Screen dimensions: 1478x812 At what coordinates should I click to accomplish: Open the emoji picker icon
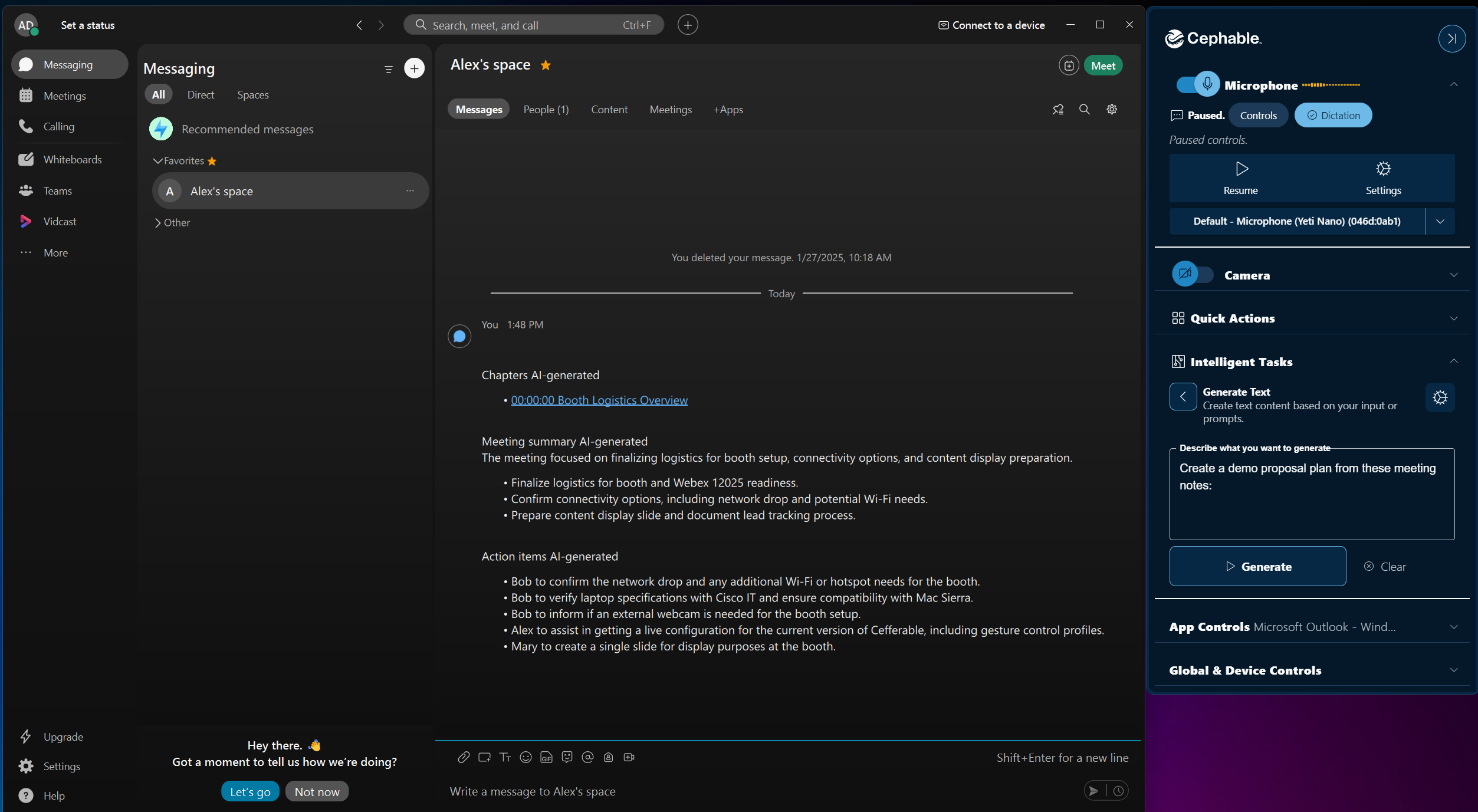pos(525,757)
